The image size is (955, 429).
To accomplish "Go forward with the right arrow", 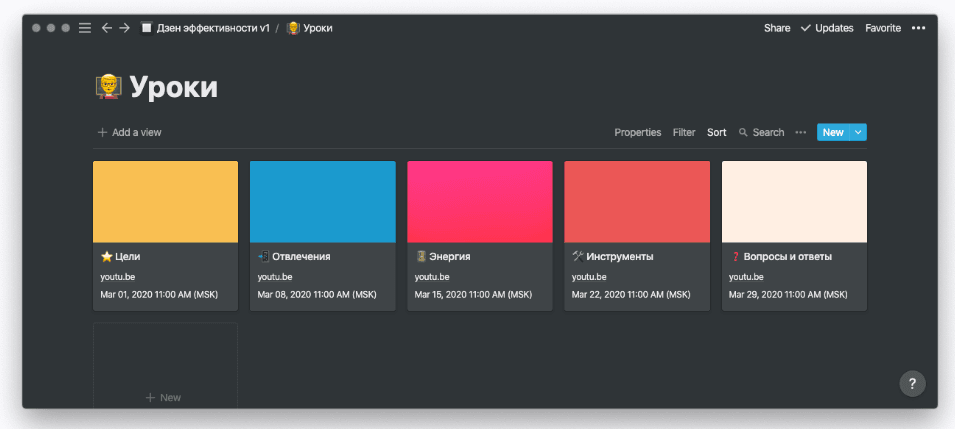I will tap(124, 28).
